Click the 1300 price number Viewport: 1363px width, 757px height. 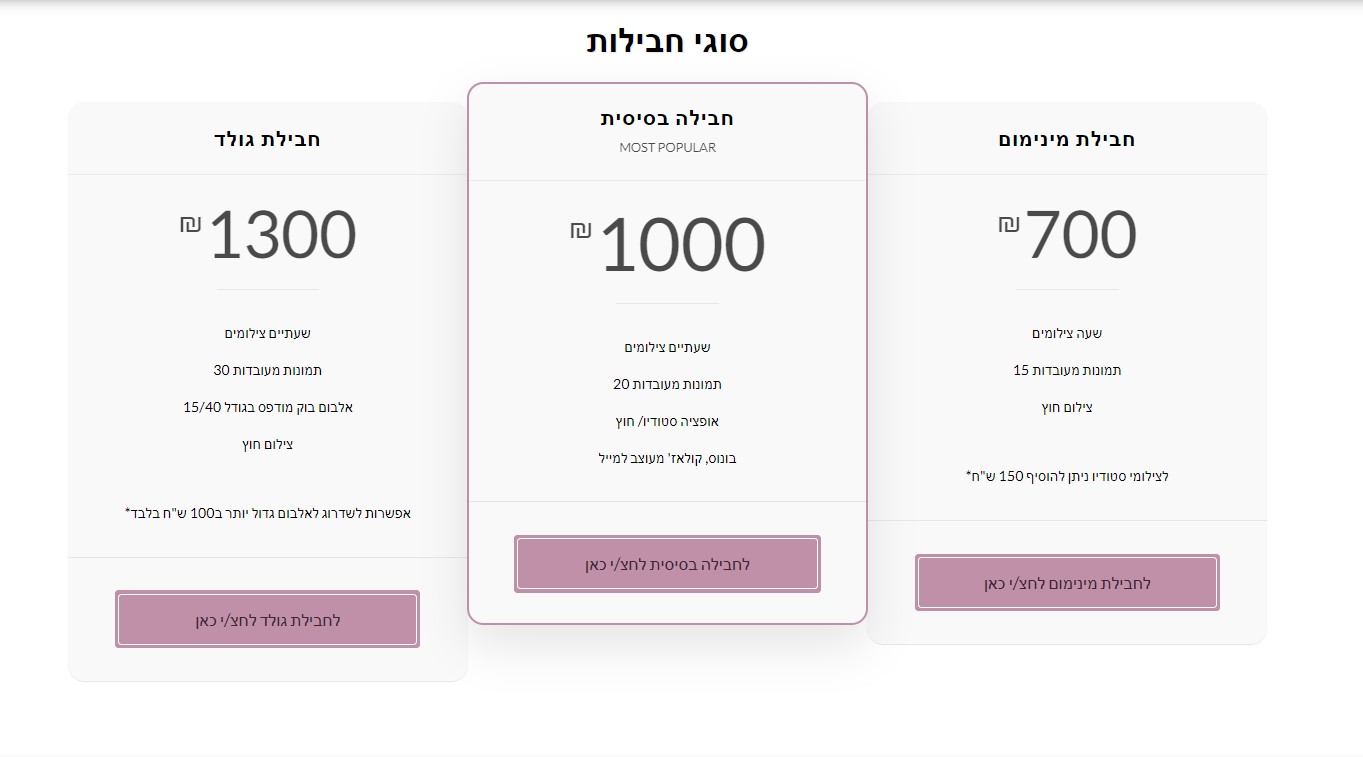pos(282,235)
